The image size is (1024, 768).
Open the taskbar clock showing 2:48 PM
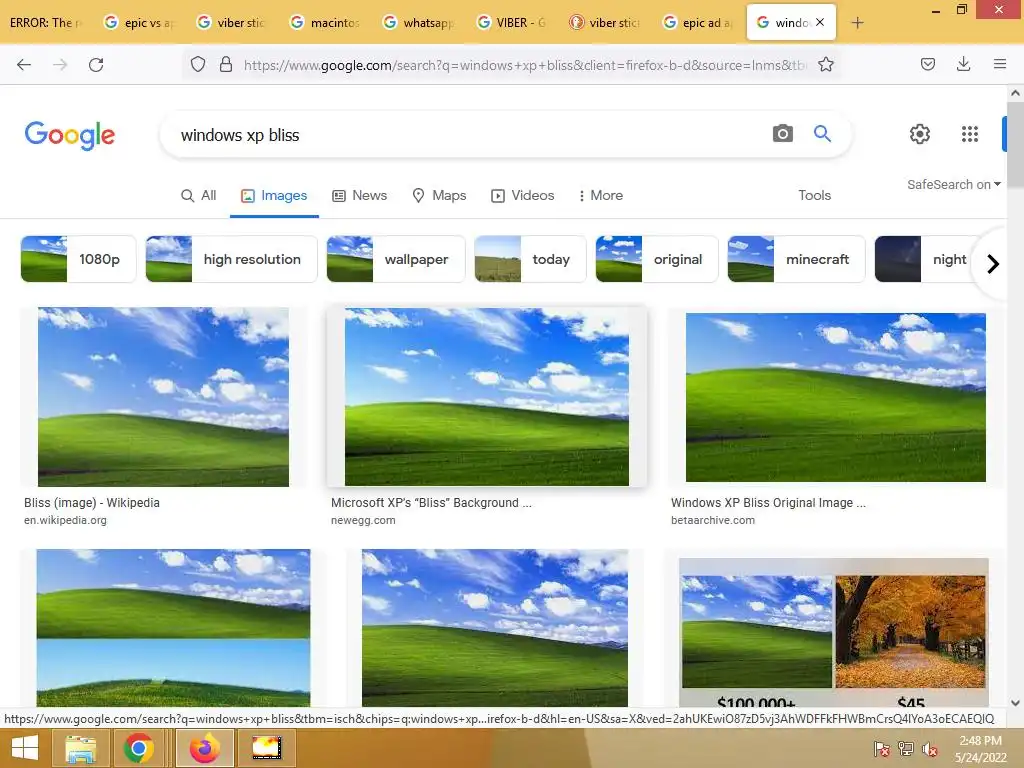[980, 748]
